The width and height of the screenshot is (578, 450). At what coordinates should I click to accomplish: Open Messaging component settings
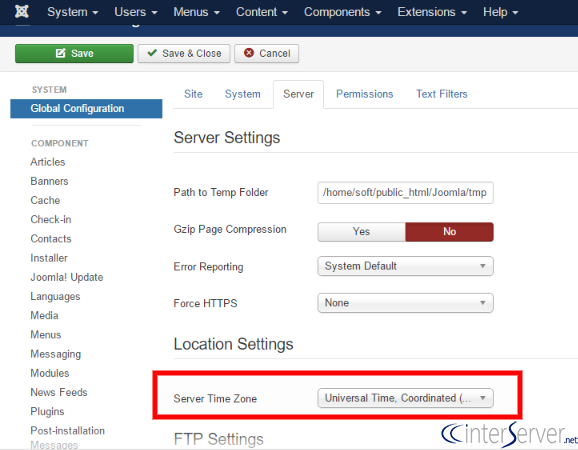click(x=56, y=354)
